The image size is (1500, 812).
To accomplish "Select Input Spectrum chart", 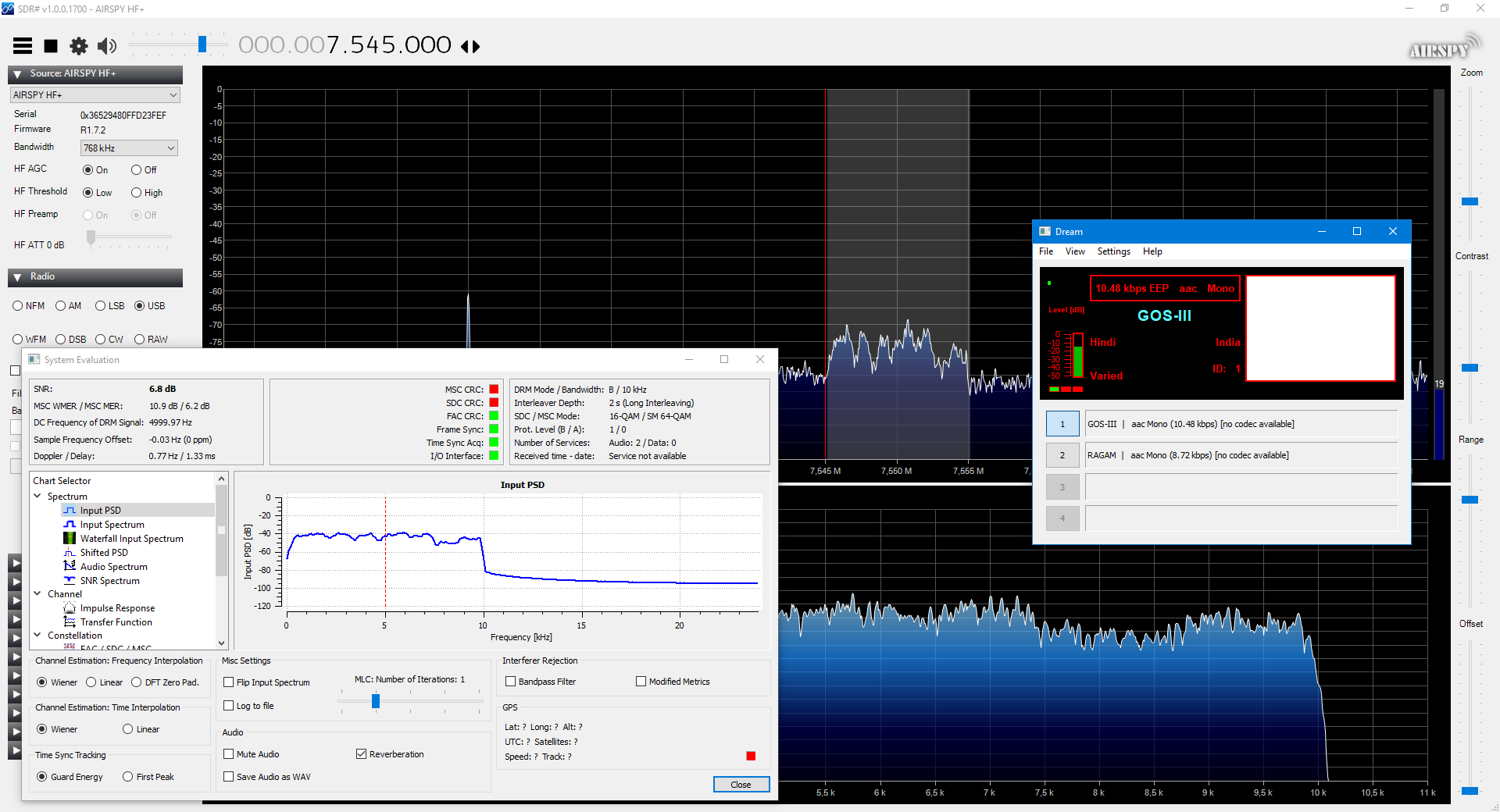I will point(112,525).
